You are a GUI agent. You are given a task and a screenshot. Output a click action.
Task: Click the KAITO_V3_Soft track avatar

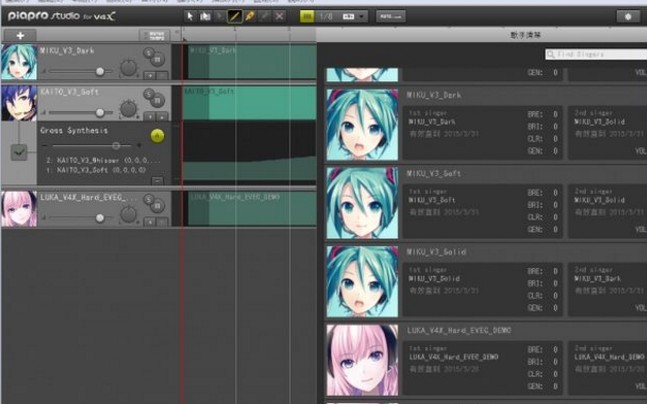point(18,103)
